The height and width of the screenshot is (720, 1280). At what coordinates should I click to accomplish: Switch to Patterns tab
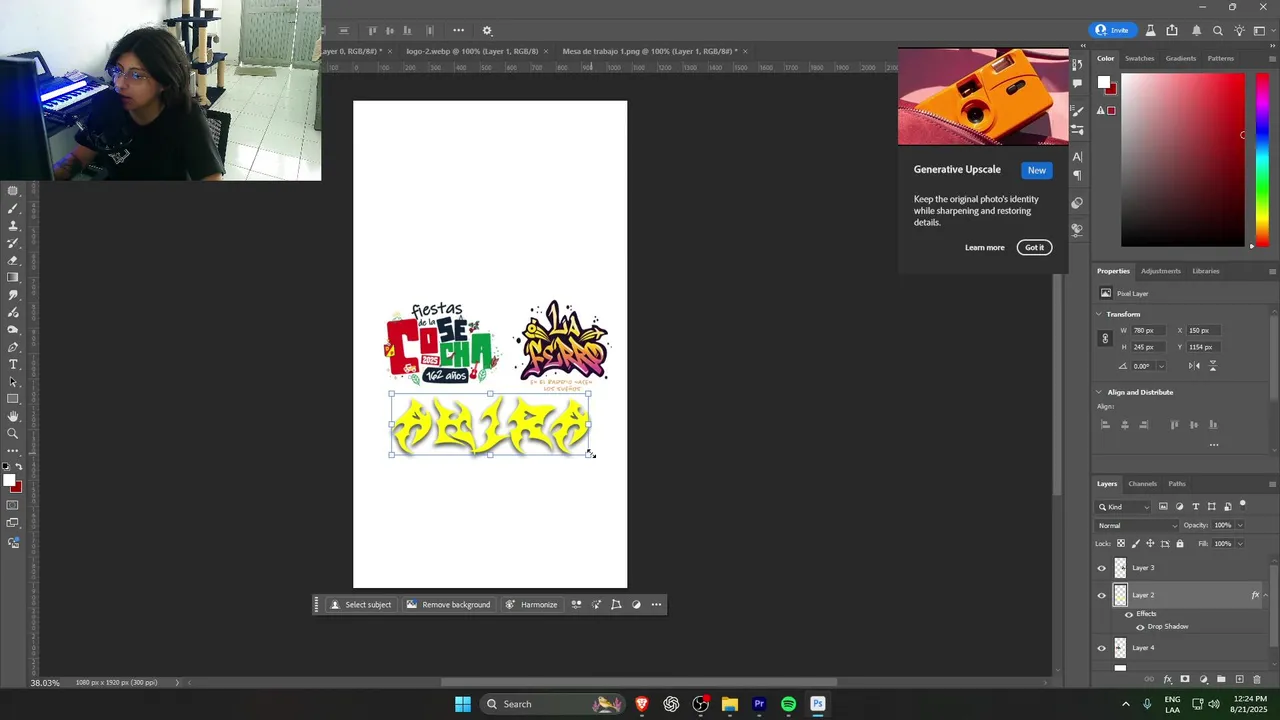tap(1220, 58)
